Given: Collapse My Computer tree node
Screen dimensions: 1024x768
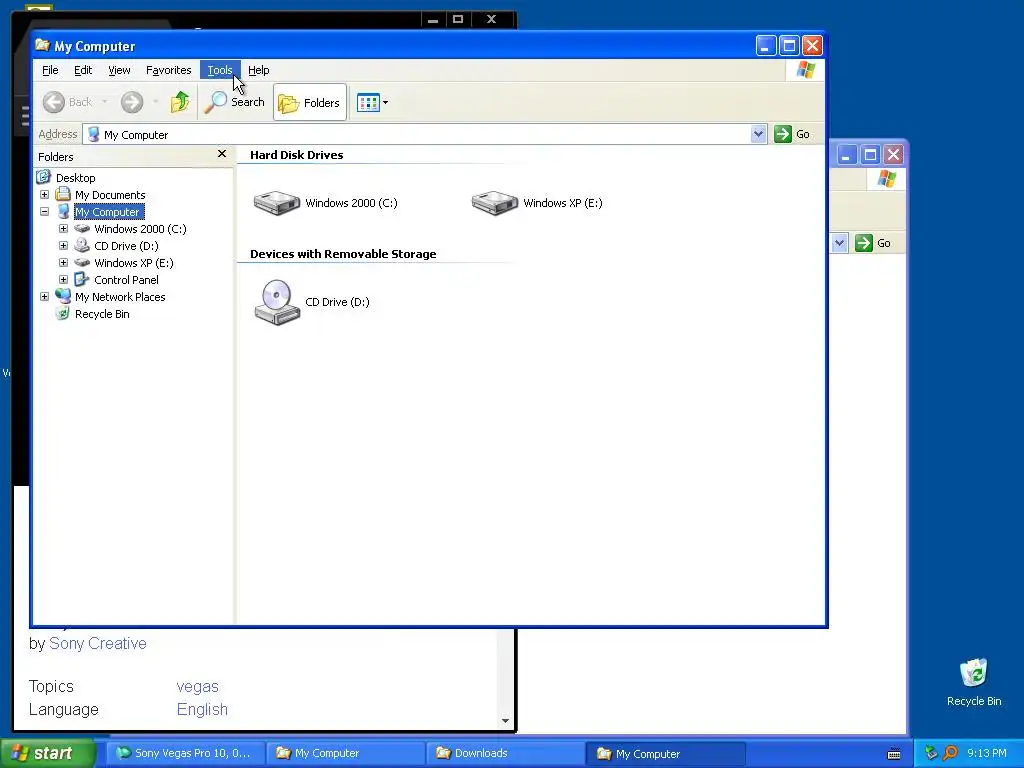Looking at the screenshot, I should (44, 212).
